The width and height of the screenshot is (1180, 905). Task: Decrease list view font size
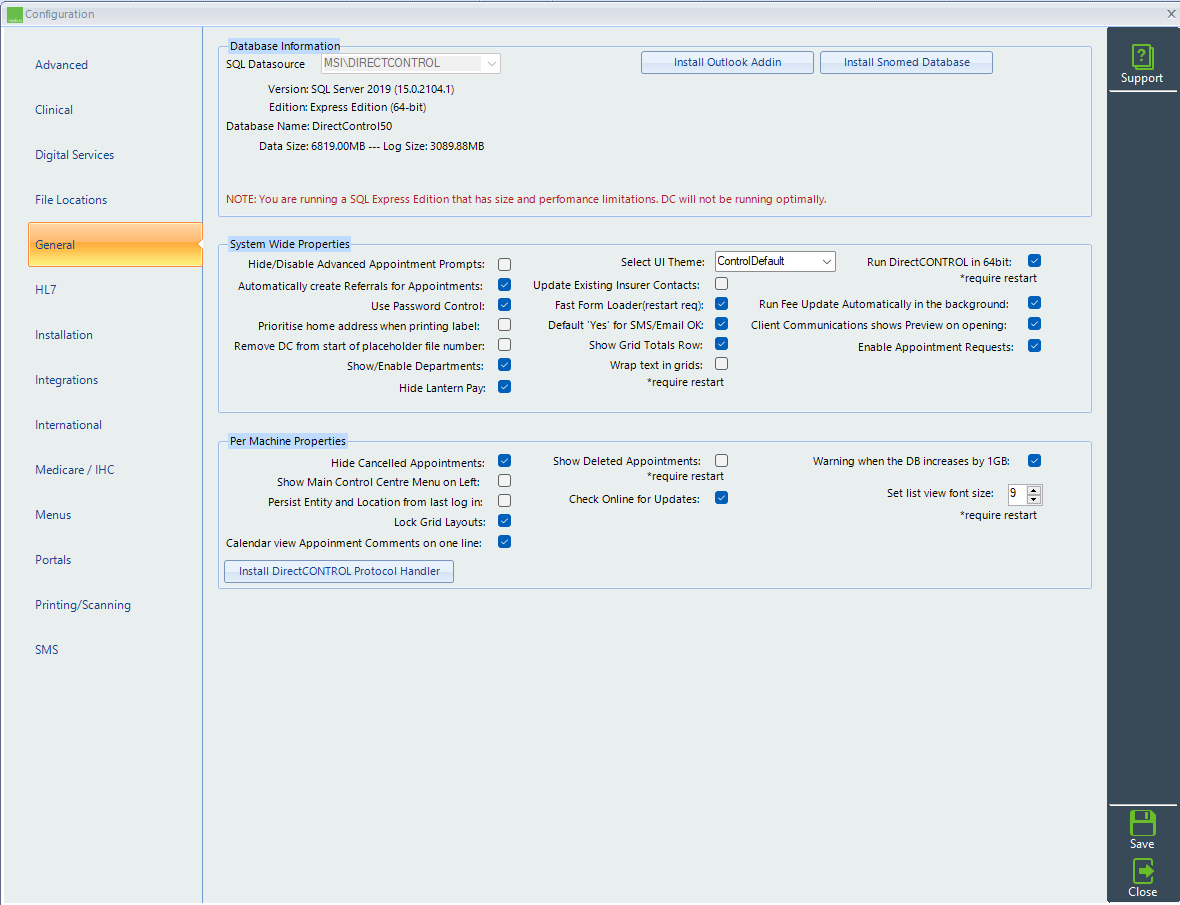[x=1034, y=500]
